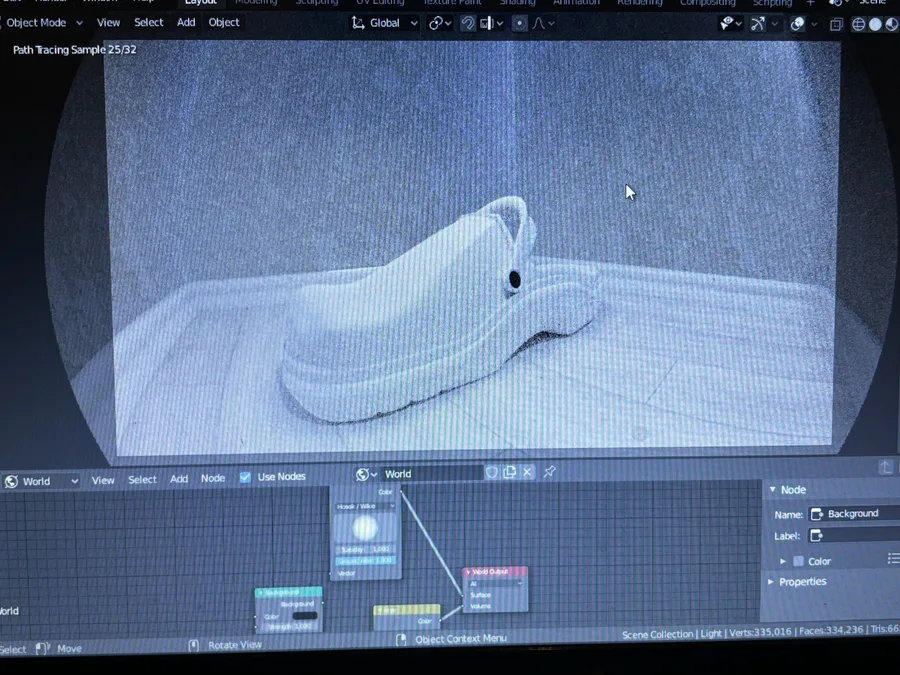The height and width of the screenshot is (675, 900).
Task: Edit the node Name field Background
Action: click(x=854, y=514)
